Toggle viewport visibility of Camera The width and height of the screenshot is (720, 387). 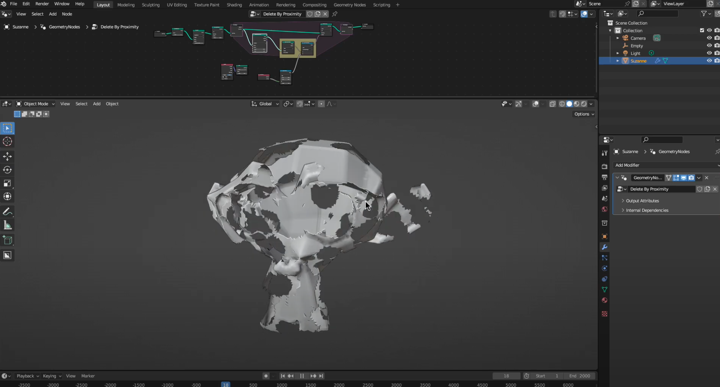tap(709, 38)
